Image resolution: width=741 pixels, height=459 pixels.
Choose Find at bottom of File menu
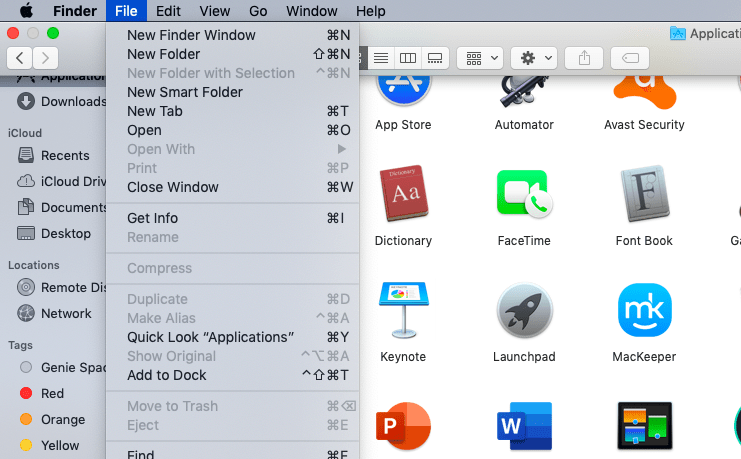233,454
